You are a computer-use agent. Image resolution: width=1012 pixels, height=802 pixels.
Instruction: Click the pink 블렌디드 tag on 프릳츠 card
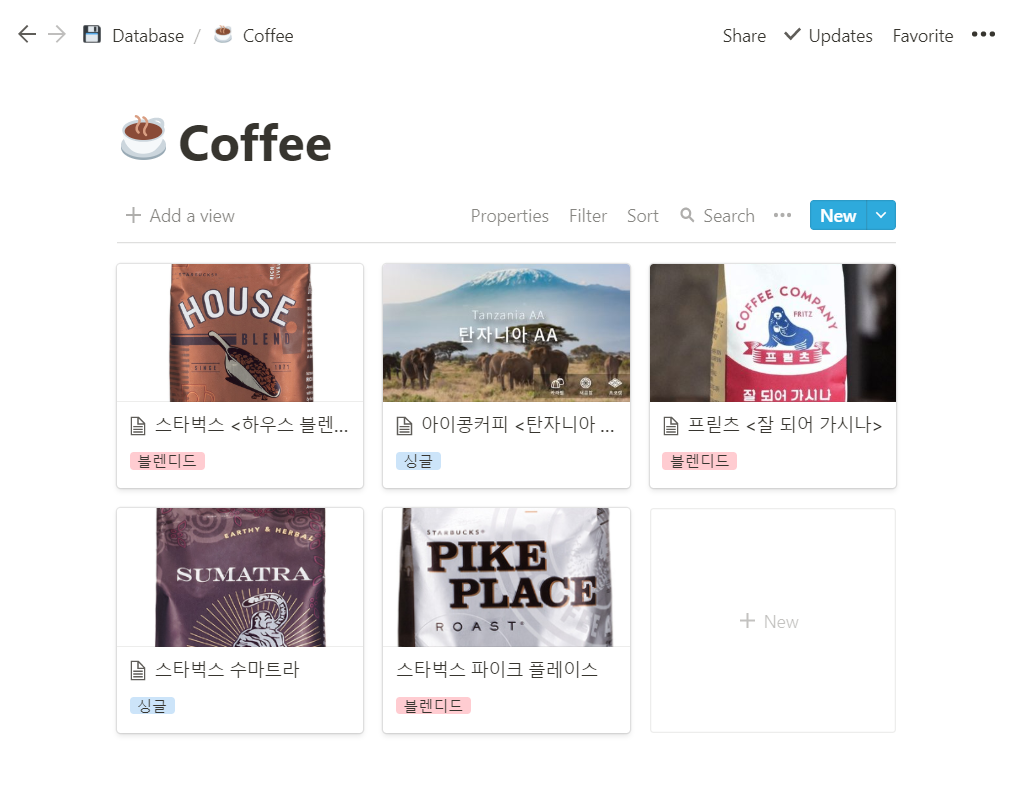700,461
